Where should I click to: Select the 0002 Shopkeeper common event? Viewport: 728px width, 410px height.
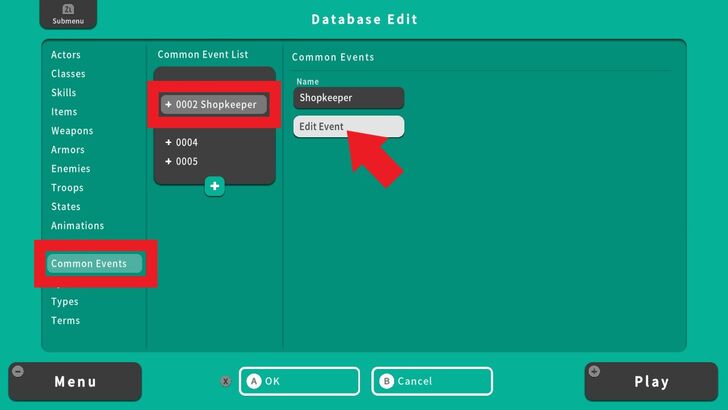coord(214,104)
